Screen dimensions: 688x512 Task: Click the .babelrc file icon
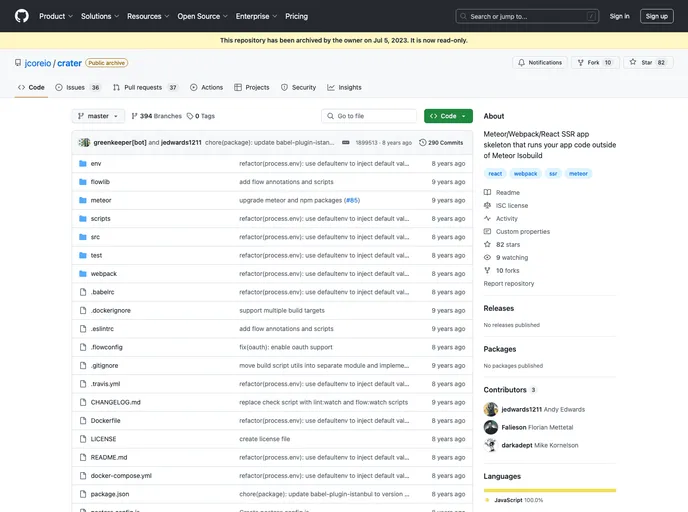click(82, 292)
